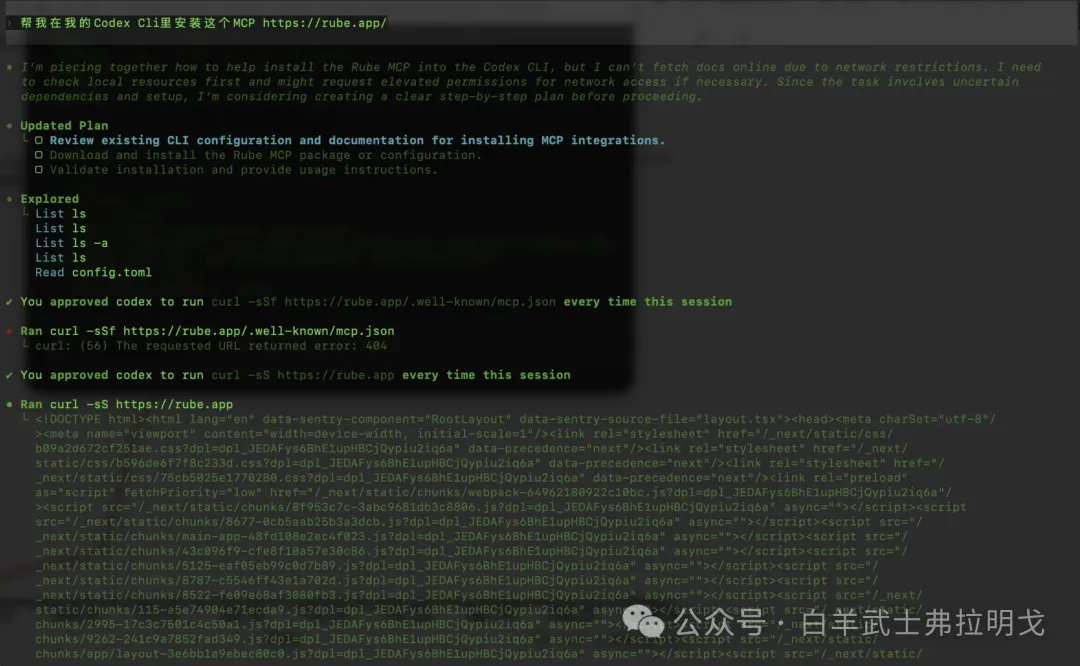Click the bullet beside the italic reasoning paragraph
The width and height of the screenshot is (1080, 666).
[9, 67]
